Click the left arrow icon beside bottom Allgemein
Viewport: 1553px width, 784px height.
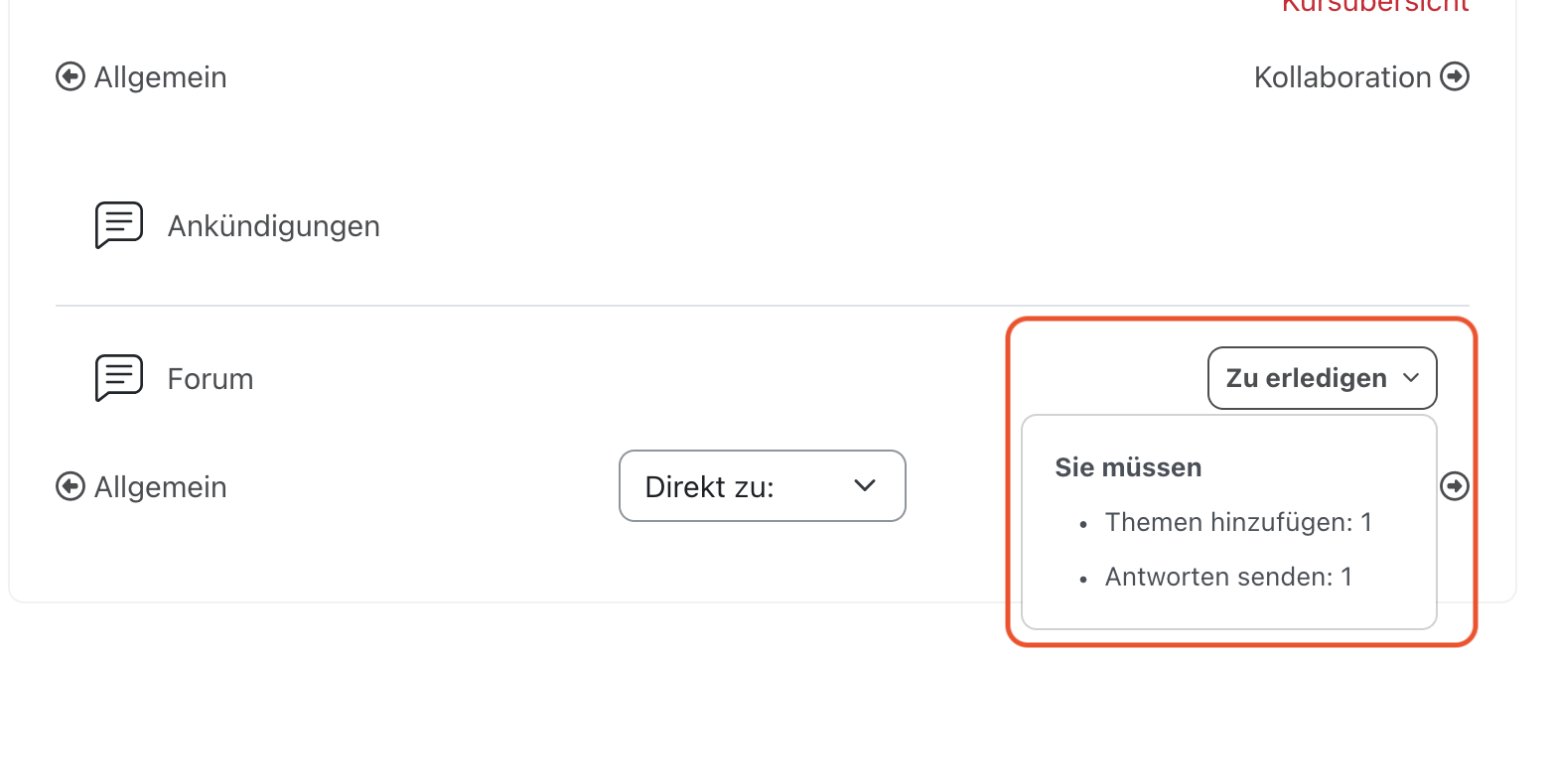[71, 486]
